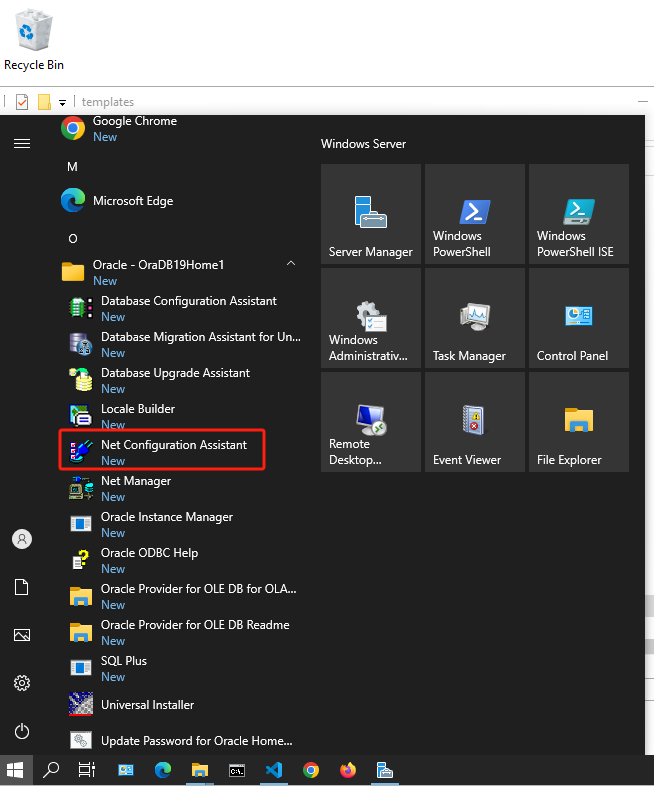Open Locale Builder

coord(183,416)
